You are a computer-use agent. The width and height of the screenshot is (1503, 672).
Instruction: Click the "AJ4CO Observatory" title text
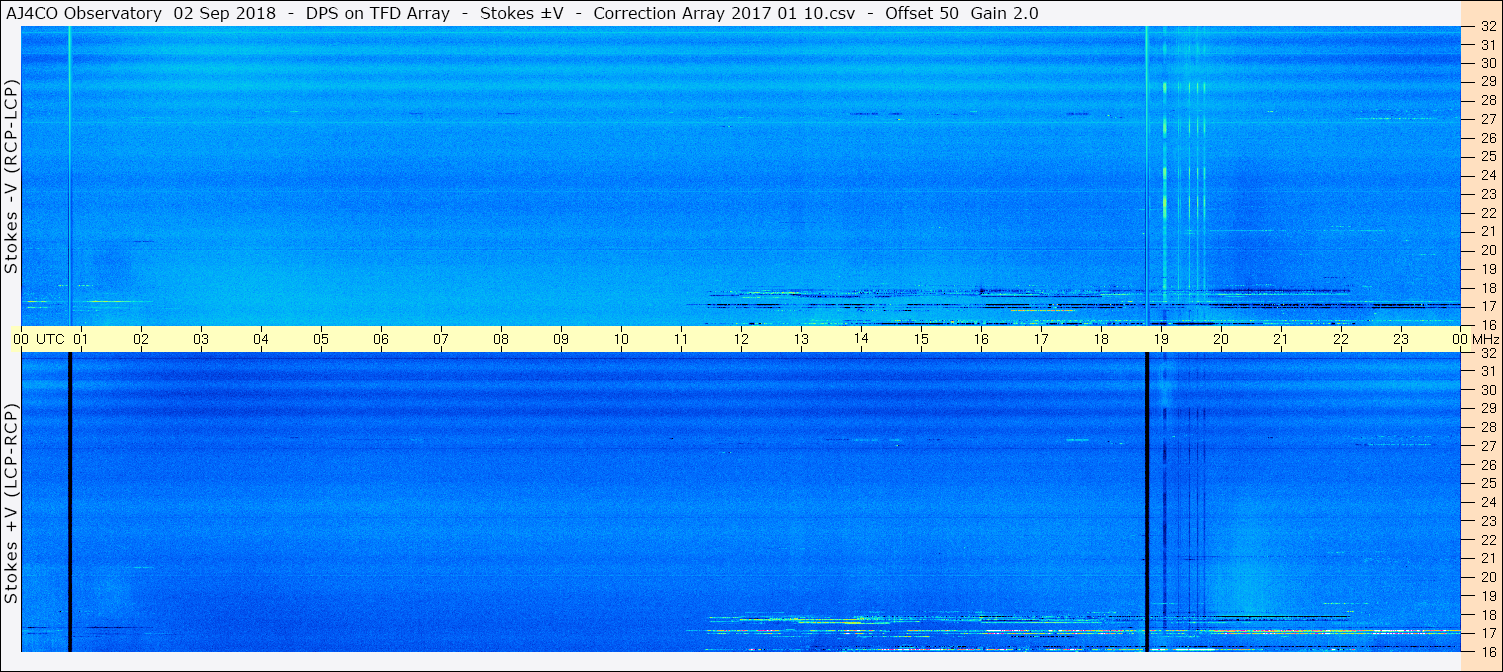click(83, 14)
